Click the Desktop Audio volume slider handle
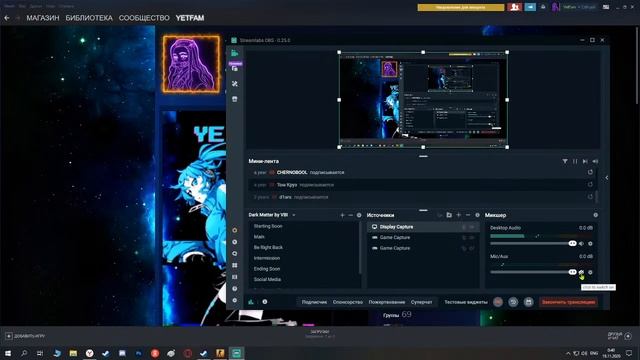The image size is (640, 360). point(572,243)
